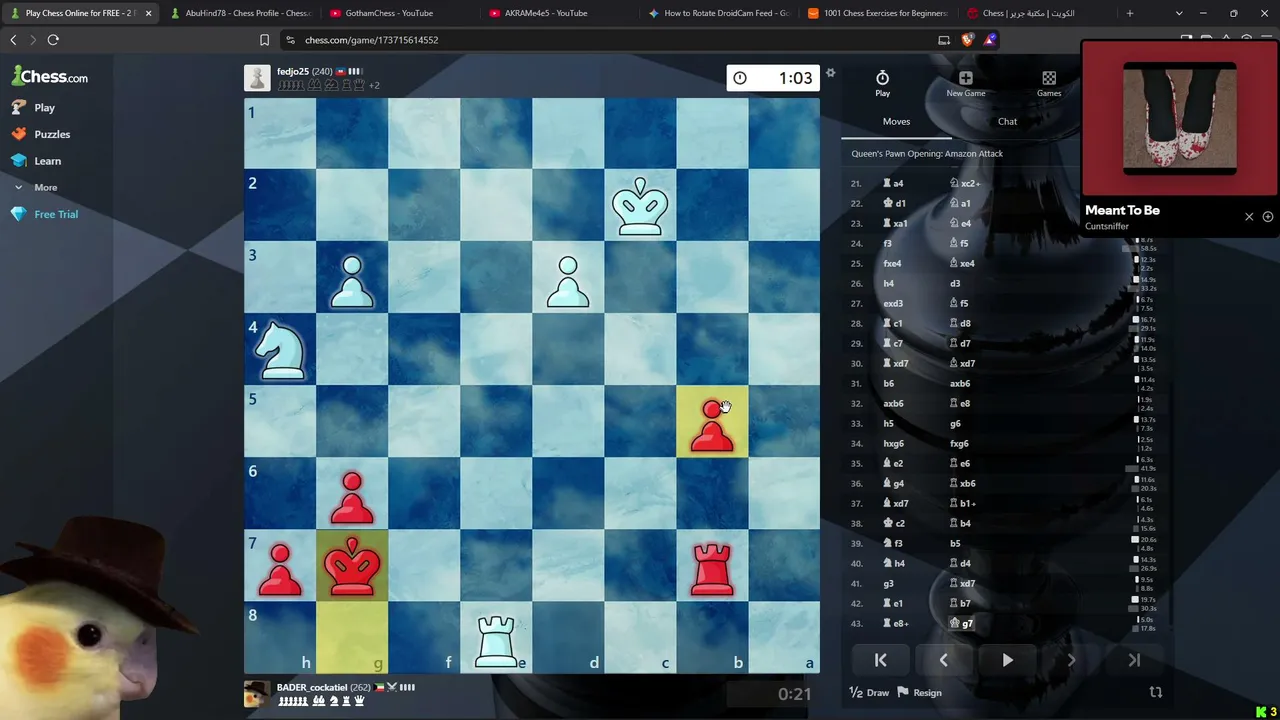Select move 43 e8+ in the move list
1280x720 pixels.
pyautogui.click(x=895, y=623)
